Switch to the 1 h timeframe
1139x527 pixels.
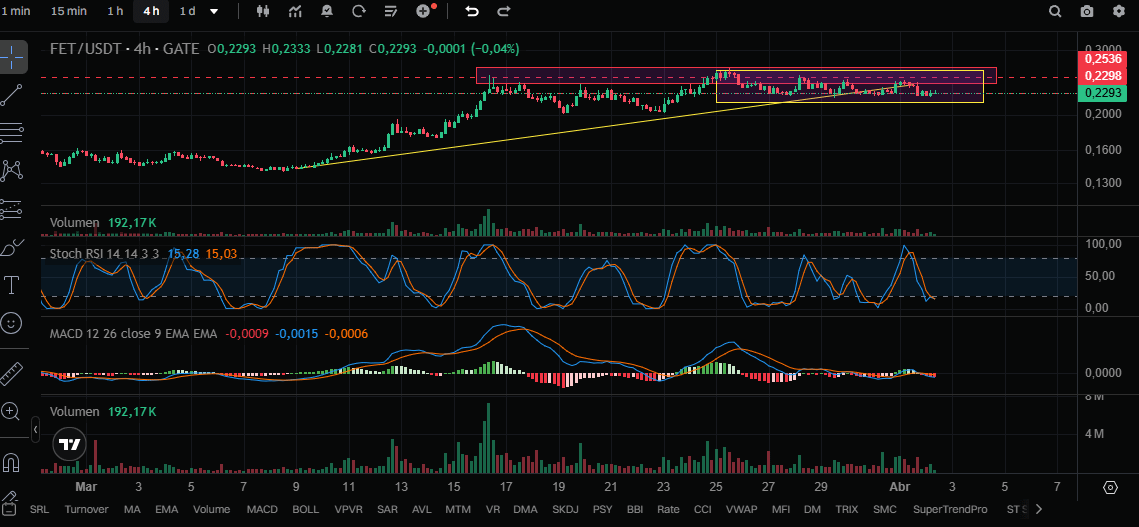click(116, 11)
